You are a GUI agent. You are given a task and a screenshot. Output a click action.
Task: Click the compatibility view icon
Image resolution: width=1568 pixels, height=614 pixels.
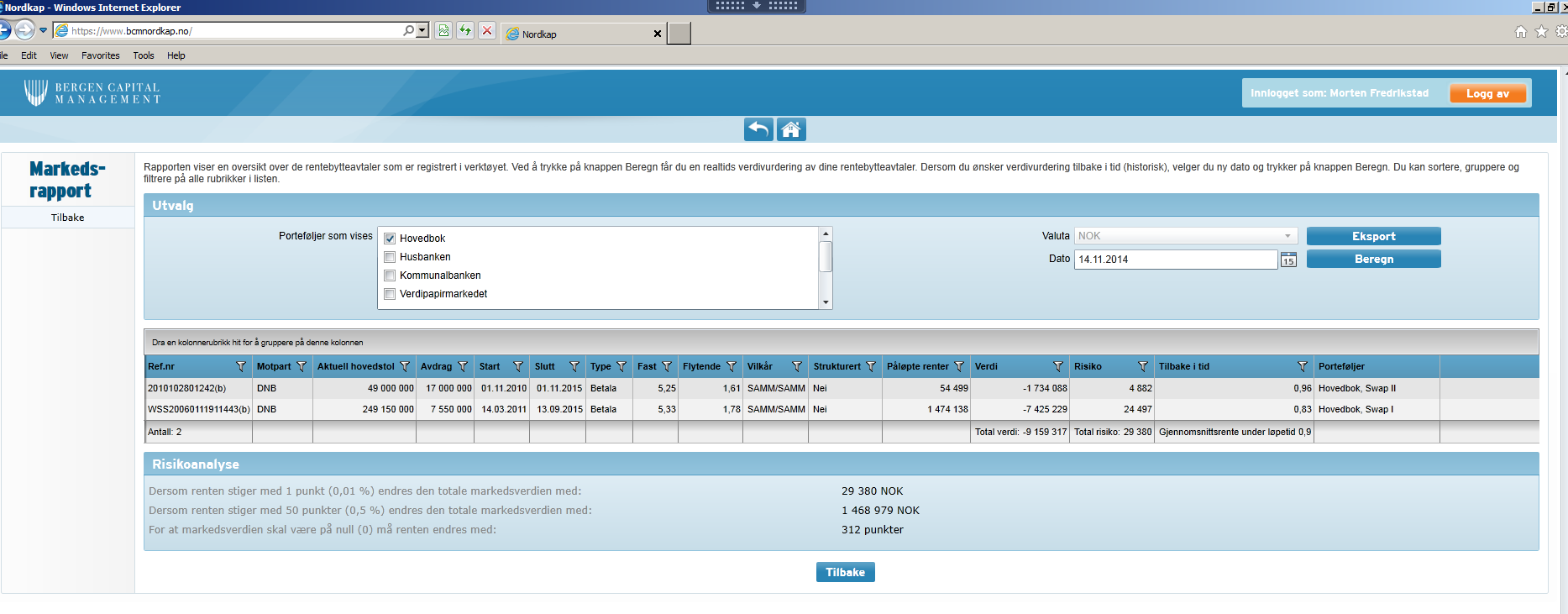(x=443, y=31)
